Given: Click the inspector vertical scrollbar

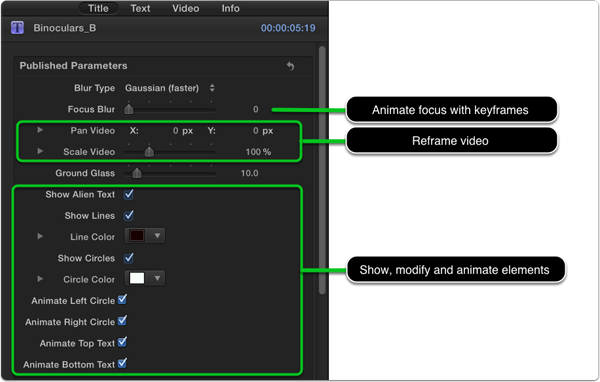Looking at the screenshot, I should coord(322,170).
